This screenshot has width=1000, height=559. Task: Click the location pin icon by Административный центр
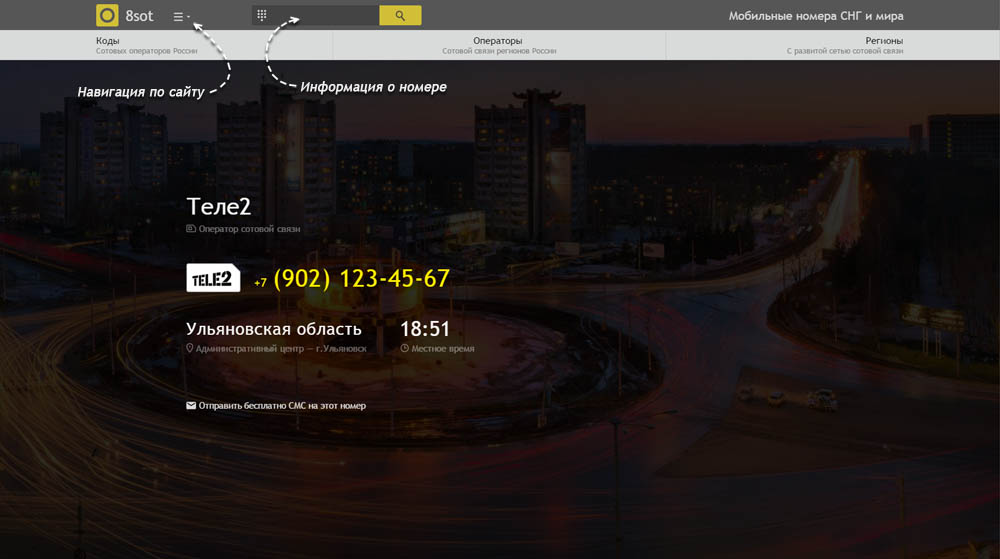(189, 349)
